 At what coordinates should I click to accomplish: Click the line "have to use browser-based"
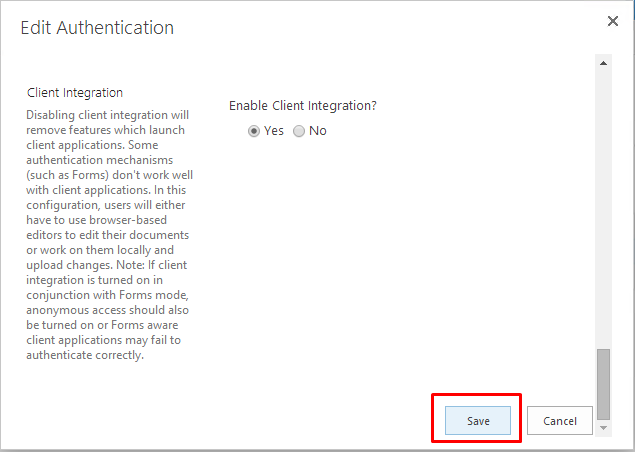pos(97,220)
